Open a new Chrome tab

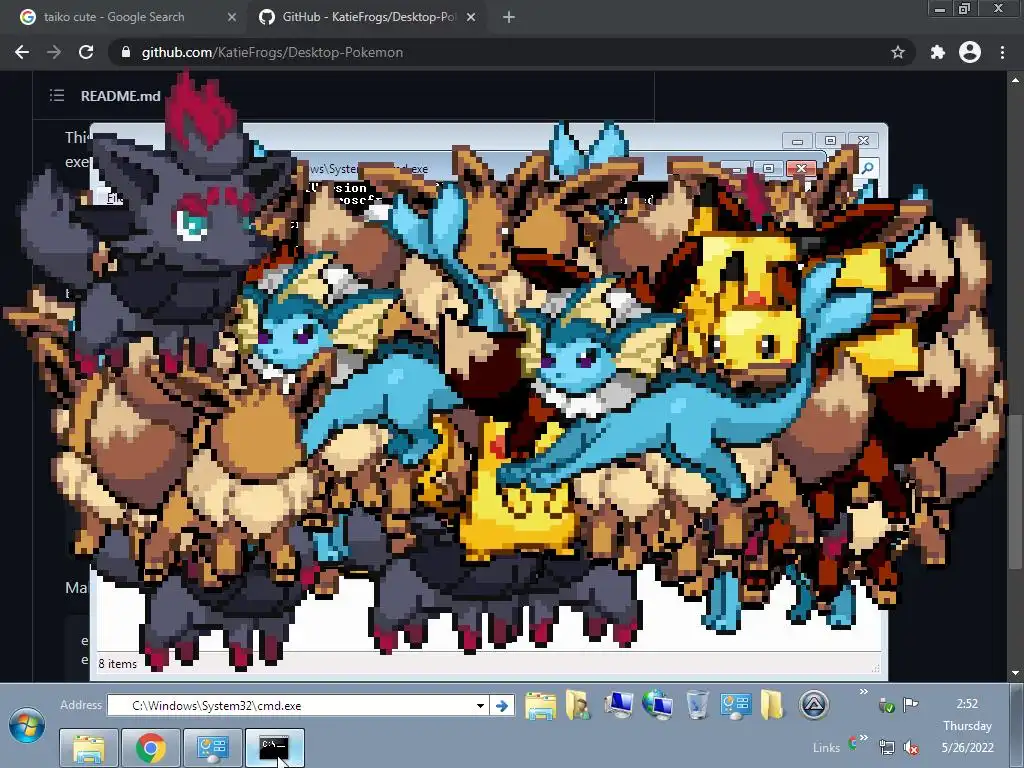(x=509, y=17)
